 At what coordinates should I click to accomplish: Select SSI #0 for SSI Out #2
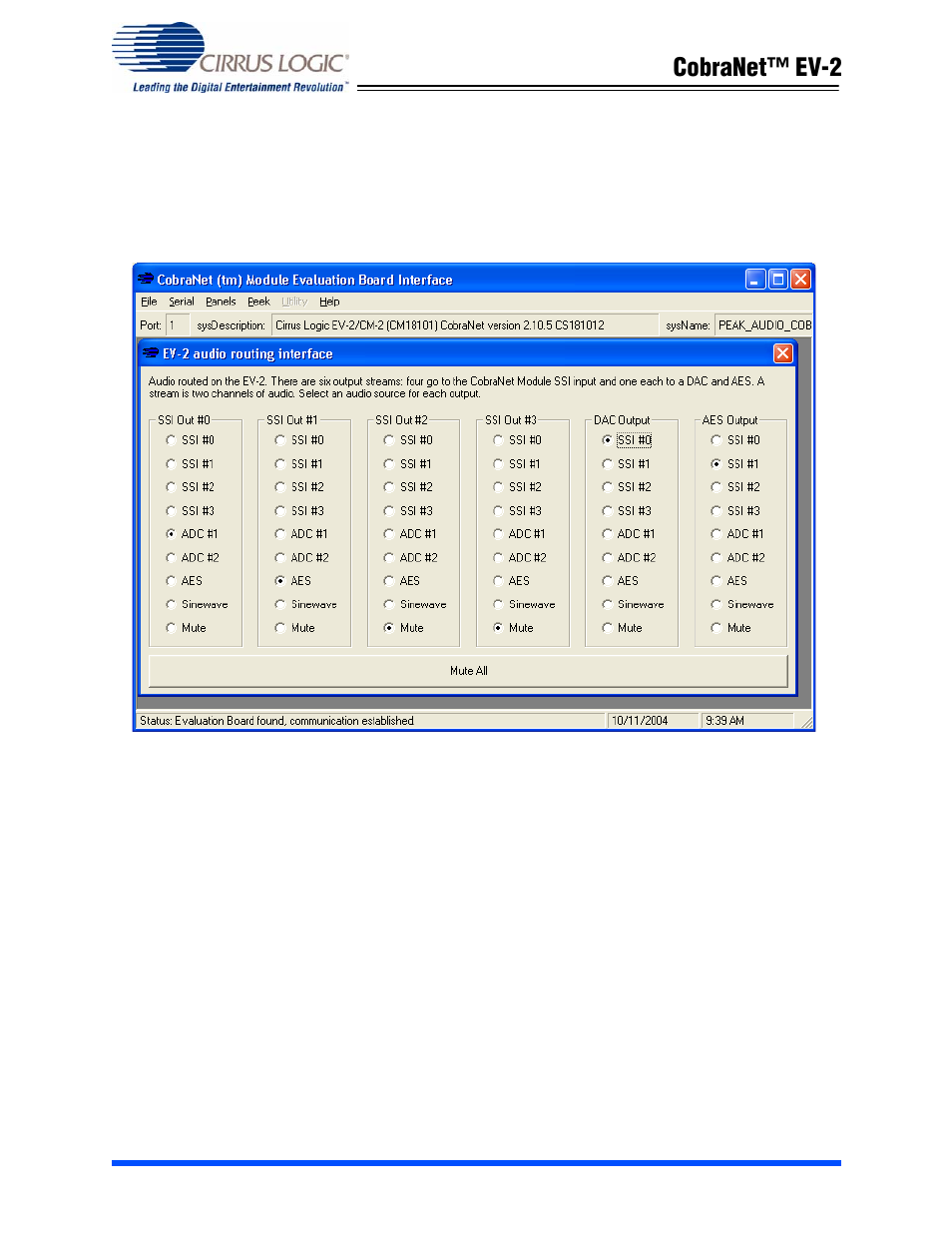tap(389, 440)
